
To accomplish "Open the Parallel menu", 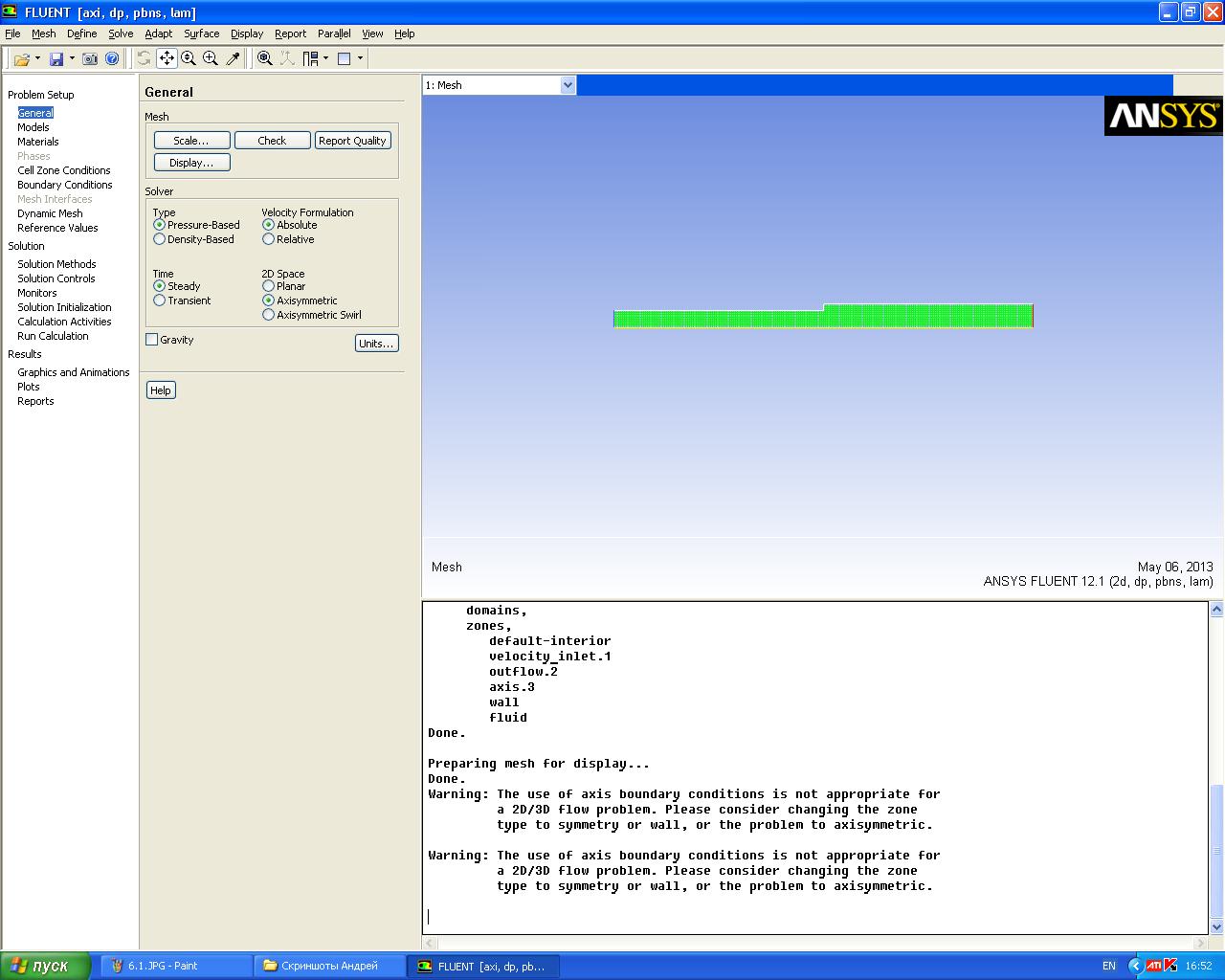I will 334,33.
